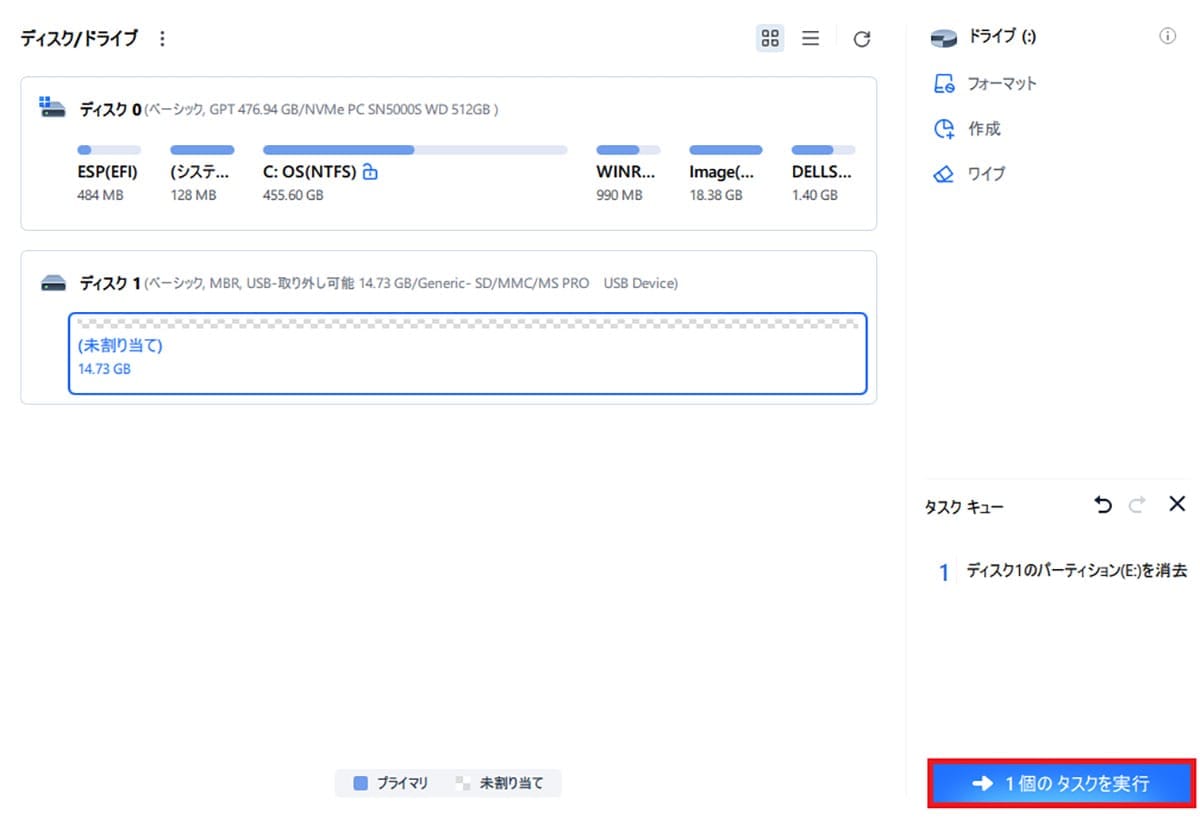
Task: Select the Image partition on Disk 0
Action: (x=722, y=170)
